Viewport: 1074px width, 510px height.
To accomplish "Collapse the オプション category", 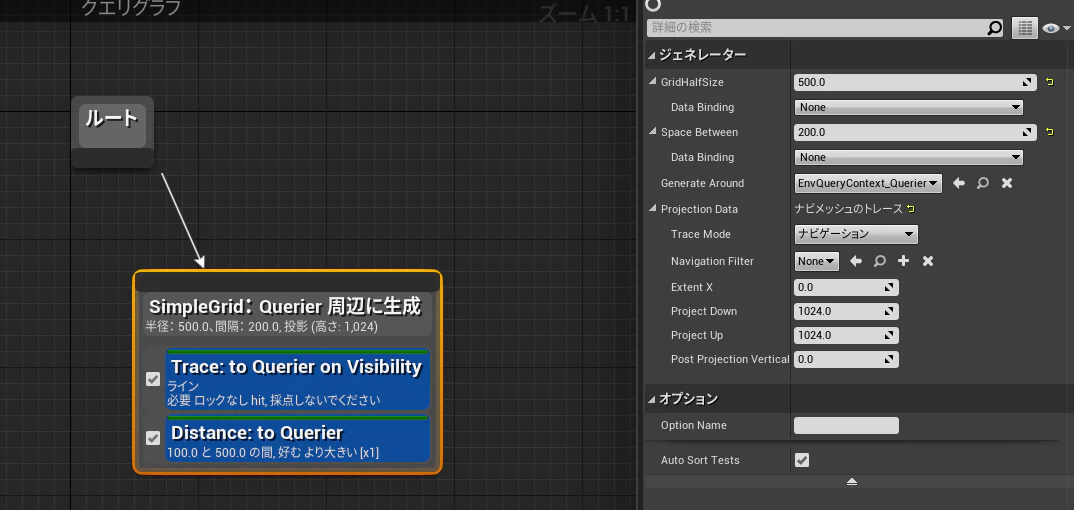I will (651, 398).
